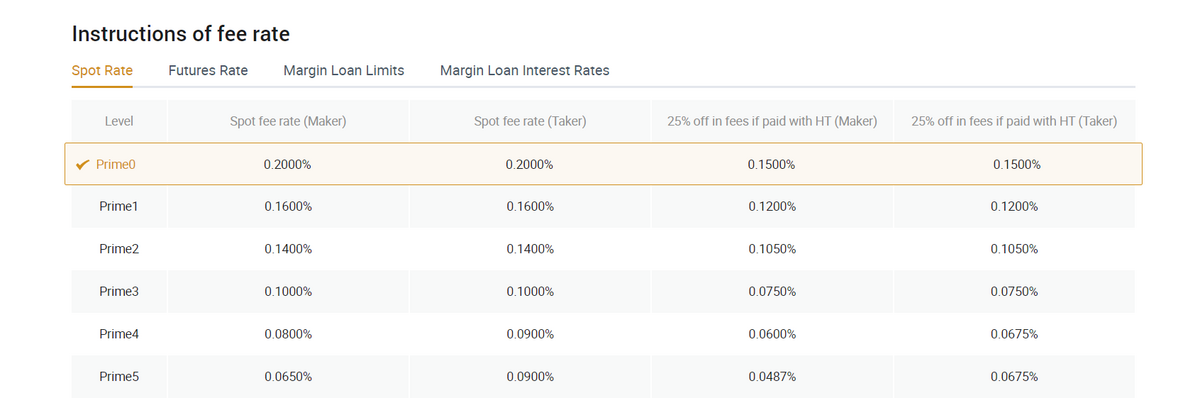The image size is (1200, 398).
Task: Select the Margin Loan Interest Rates tab
Action: [525, 70]
